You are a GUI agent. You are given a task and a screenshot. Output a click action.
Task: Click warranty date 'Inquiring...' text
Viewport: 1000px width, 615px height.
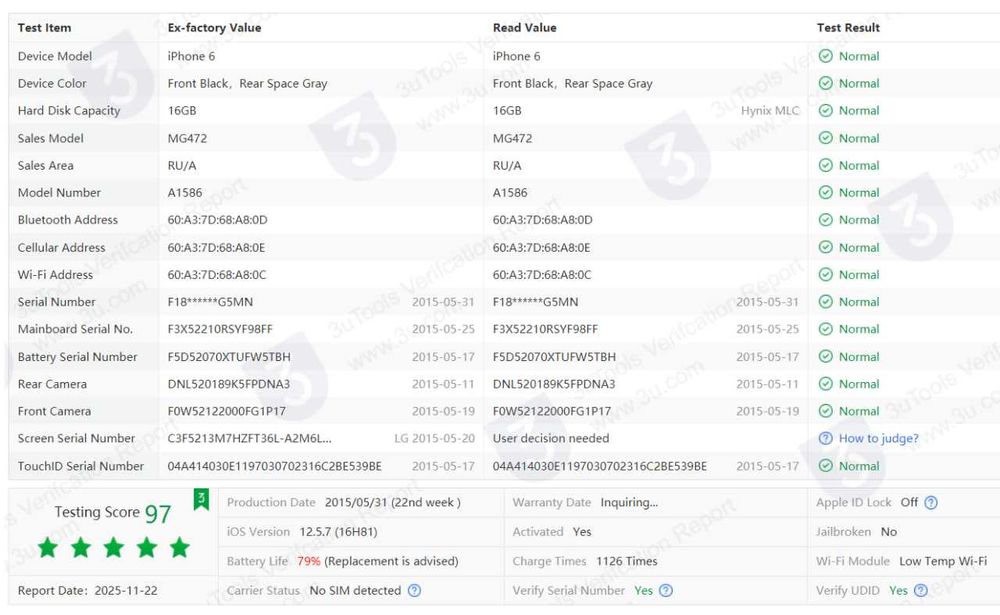629,503
